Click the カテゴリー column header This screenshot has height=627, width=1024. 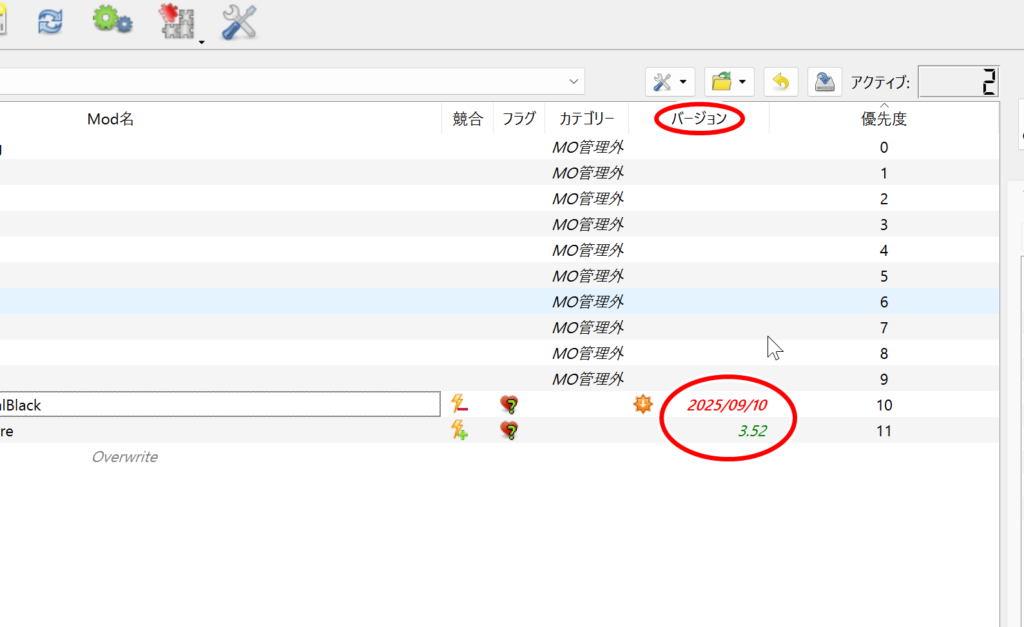(586, 119)
